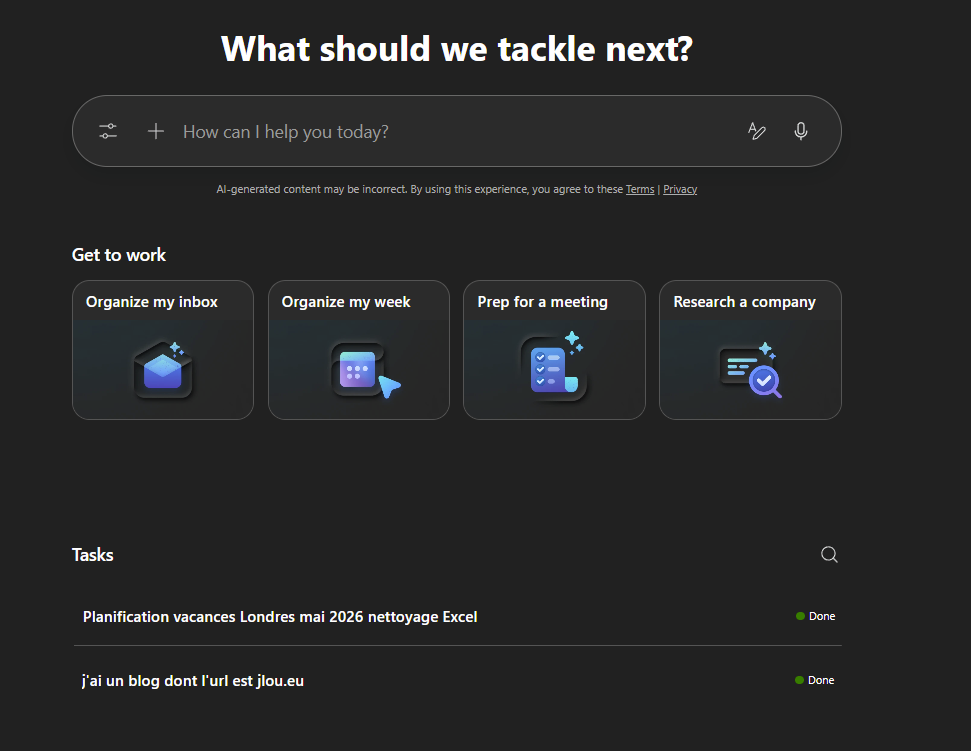
Task: Activate the microphone voice input icon
Action: [x=801, y=131]
